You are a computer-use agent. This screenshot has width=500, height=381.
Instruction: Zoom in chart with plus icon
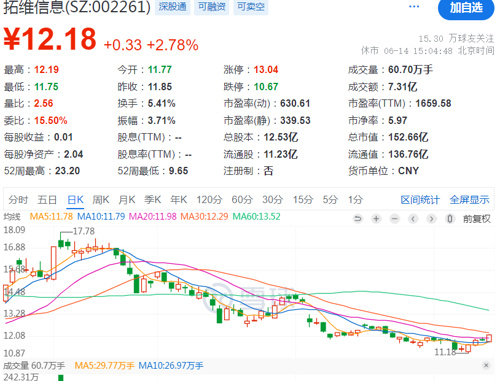click(376, 219)
